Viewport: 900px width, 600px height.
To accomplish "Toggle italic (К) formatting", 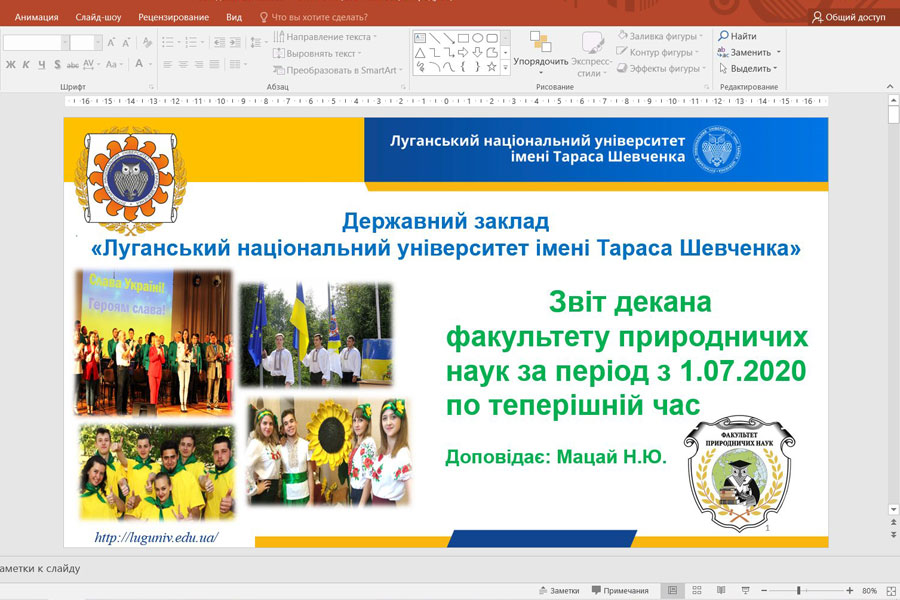I will [26, 64].
